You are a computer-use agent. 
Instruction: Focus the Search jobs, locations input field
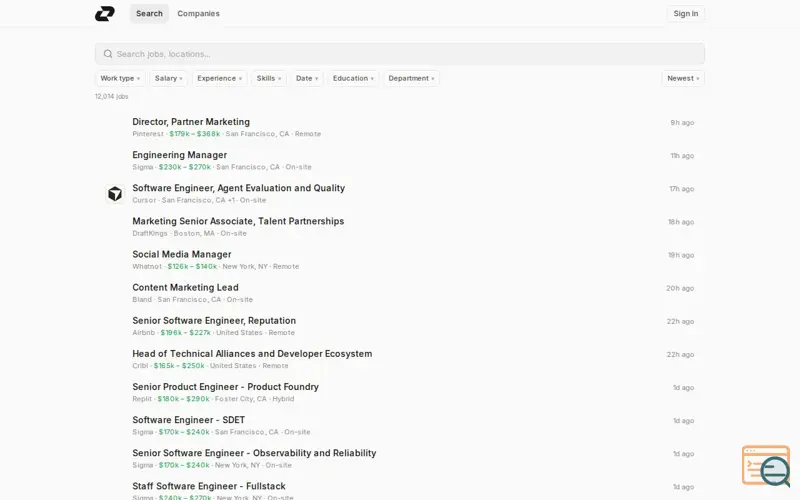[400, 54]
